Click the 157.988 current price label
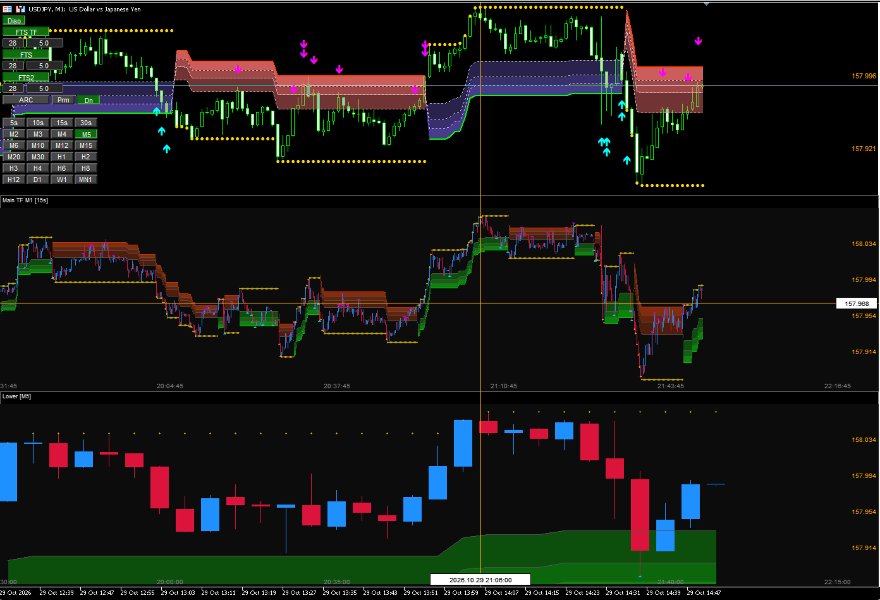880x600 pixels. (856, 304)
